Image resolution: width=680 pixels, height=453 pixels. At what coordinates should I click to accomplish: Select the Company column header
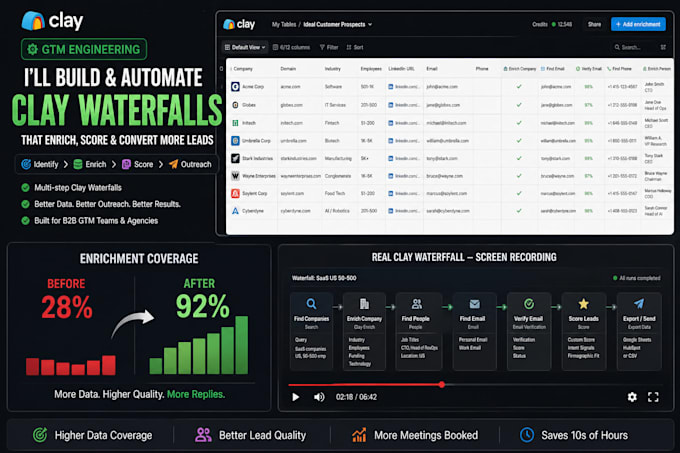(x=243, y=68)
